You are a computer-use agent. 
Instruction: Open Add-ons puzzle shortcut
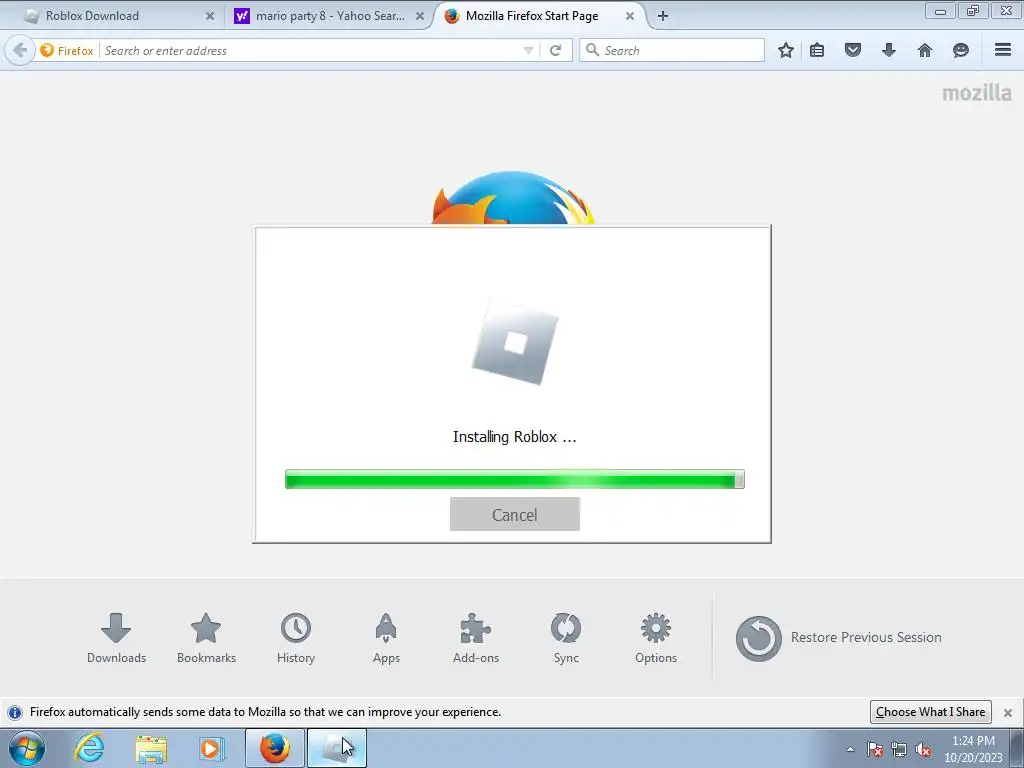(x=476, y=639)
